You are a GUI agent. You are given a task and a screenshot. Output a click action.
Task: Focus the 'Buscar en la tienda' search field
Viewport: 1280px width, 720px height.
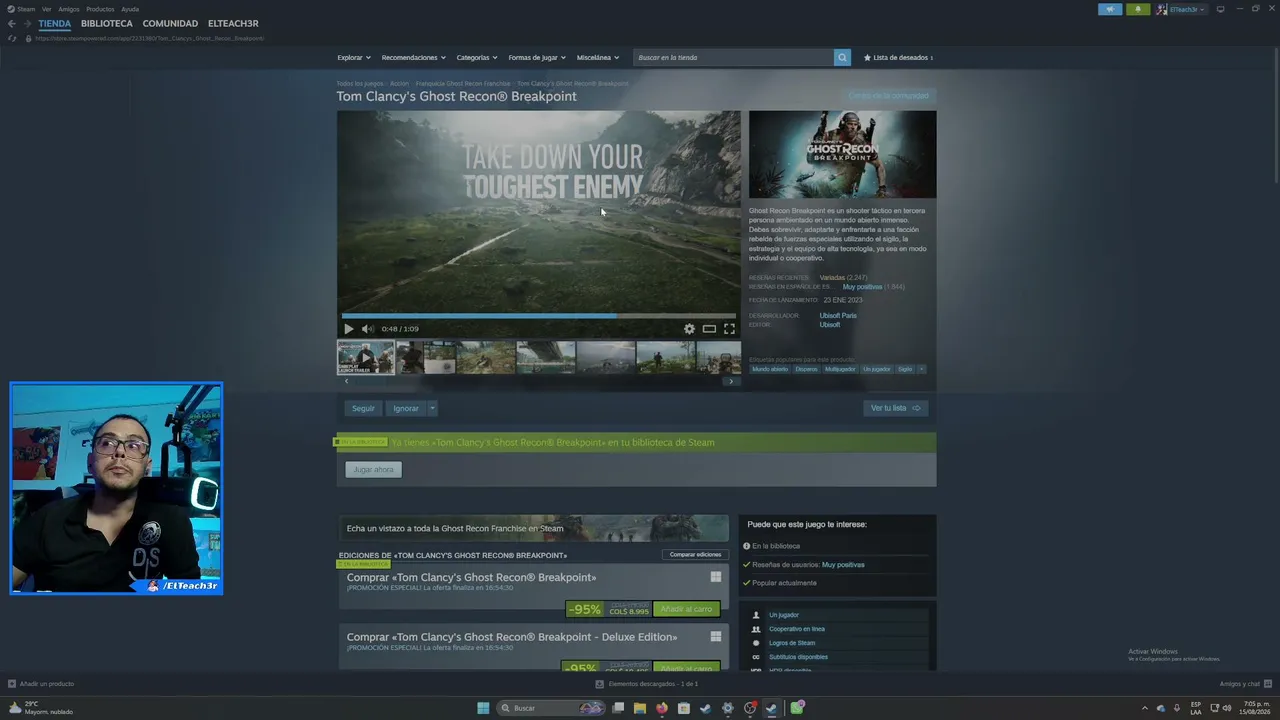[734, 58]
